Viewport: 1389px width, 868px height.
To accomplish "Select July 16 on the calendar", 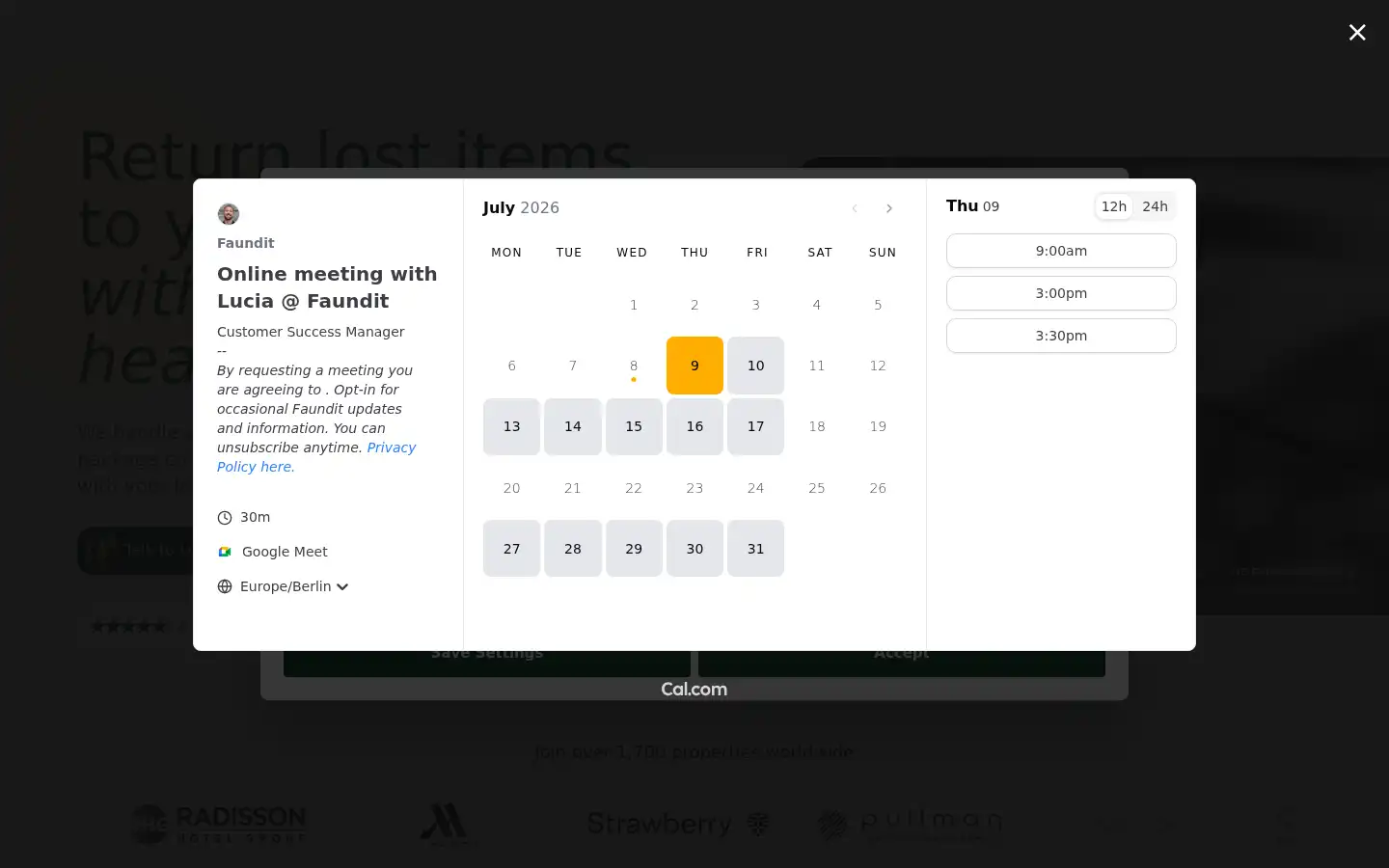I will 694,426.
